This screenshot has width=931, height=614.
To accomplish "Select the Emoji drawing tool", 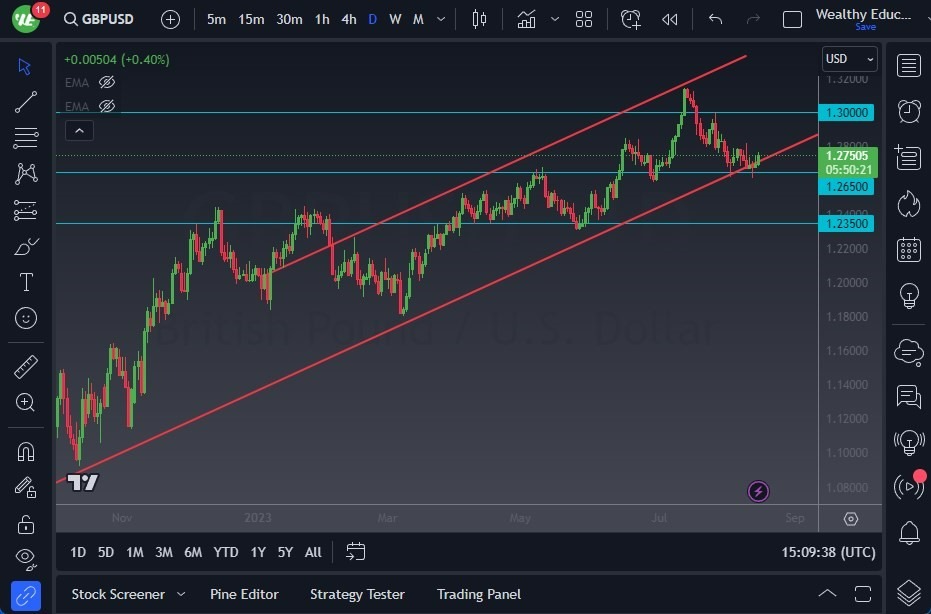I will pos(25,318).
